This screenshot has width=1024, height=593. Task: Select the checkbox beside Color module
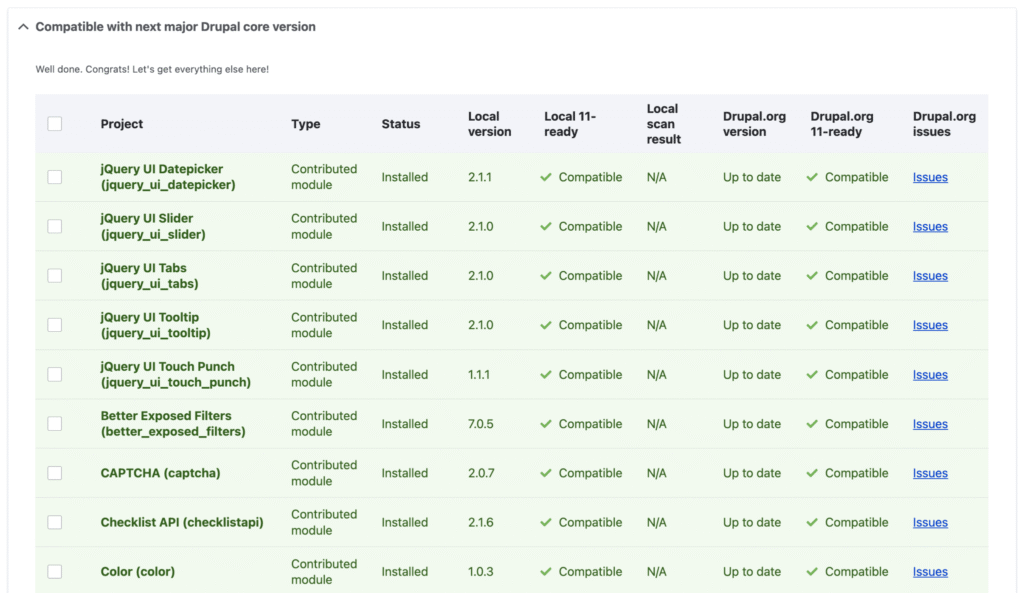point(55,571)
